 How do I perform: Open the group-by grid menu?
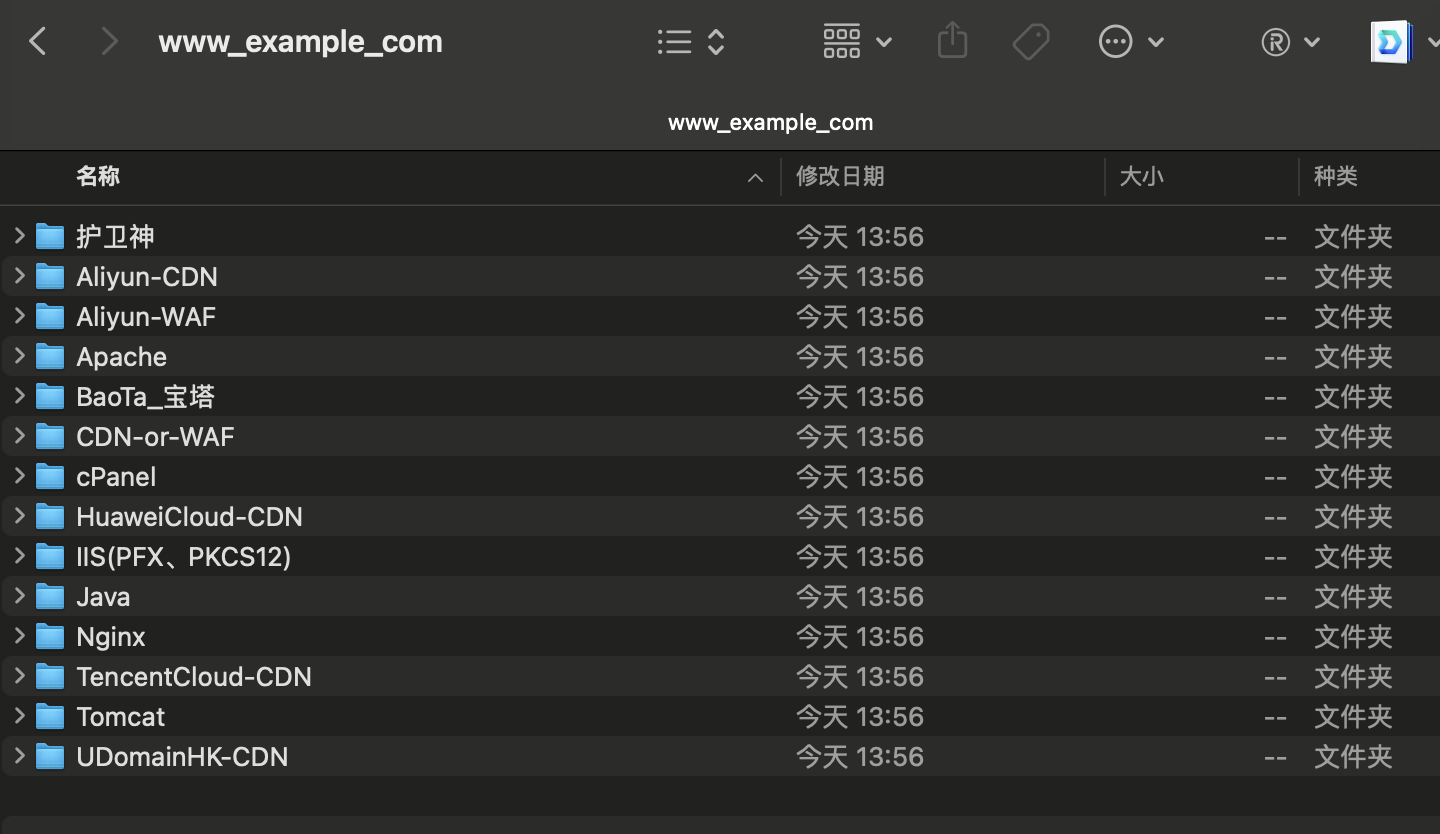click(x=857, y=42)
